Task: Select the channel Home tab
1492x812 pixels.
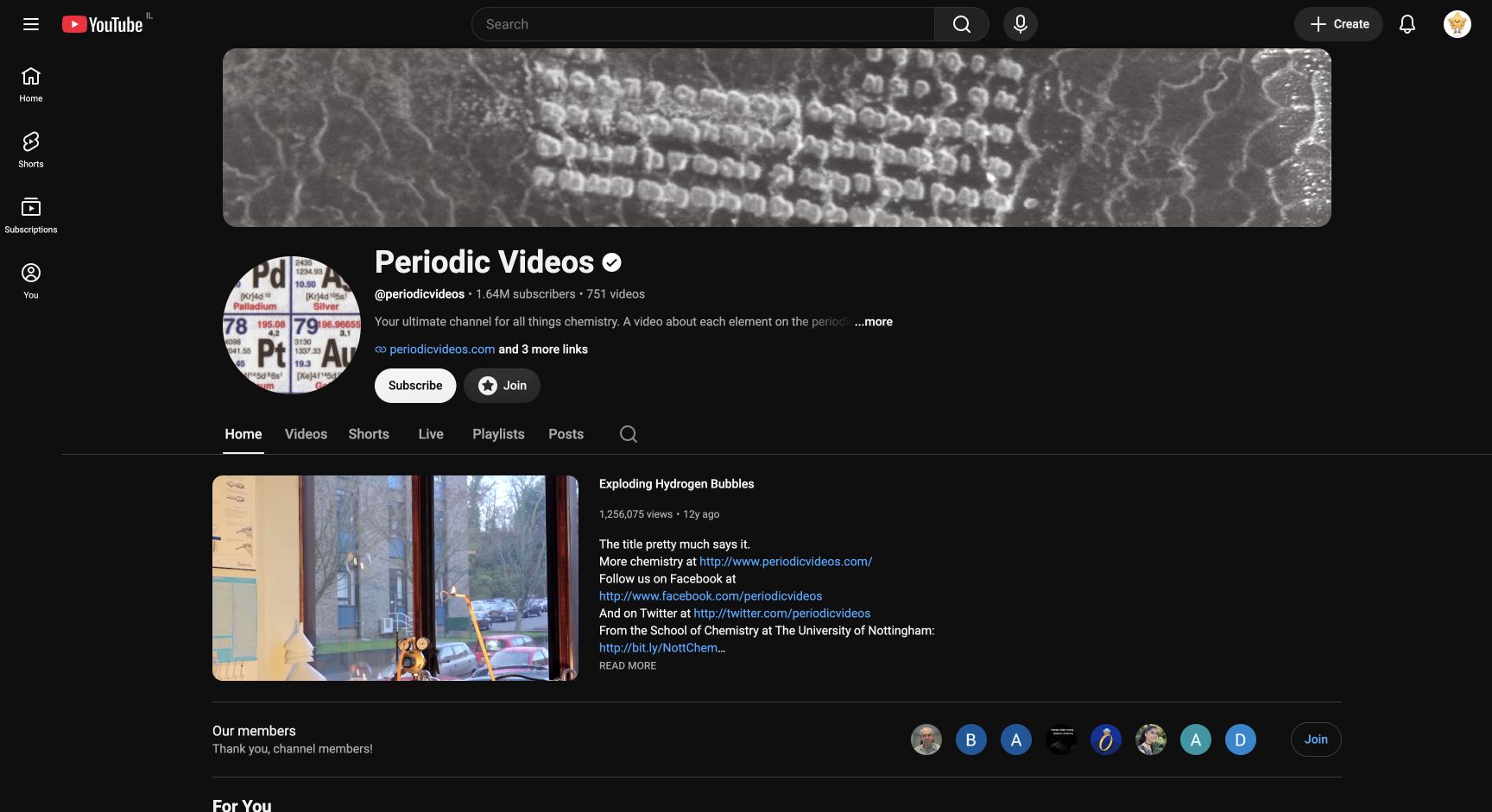Action: [x=243, y=434]
